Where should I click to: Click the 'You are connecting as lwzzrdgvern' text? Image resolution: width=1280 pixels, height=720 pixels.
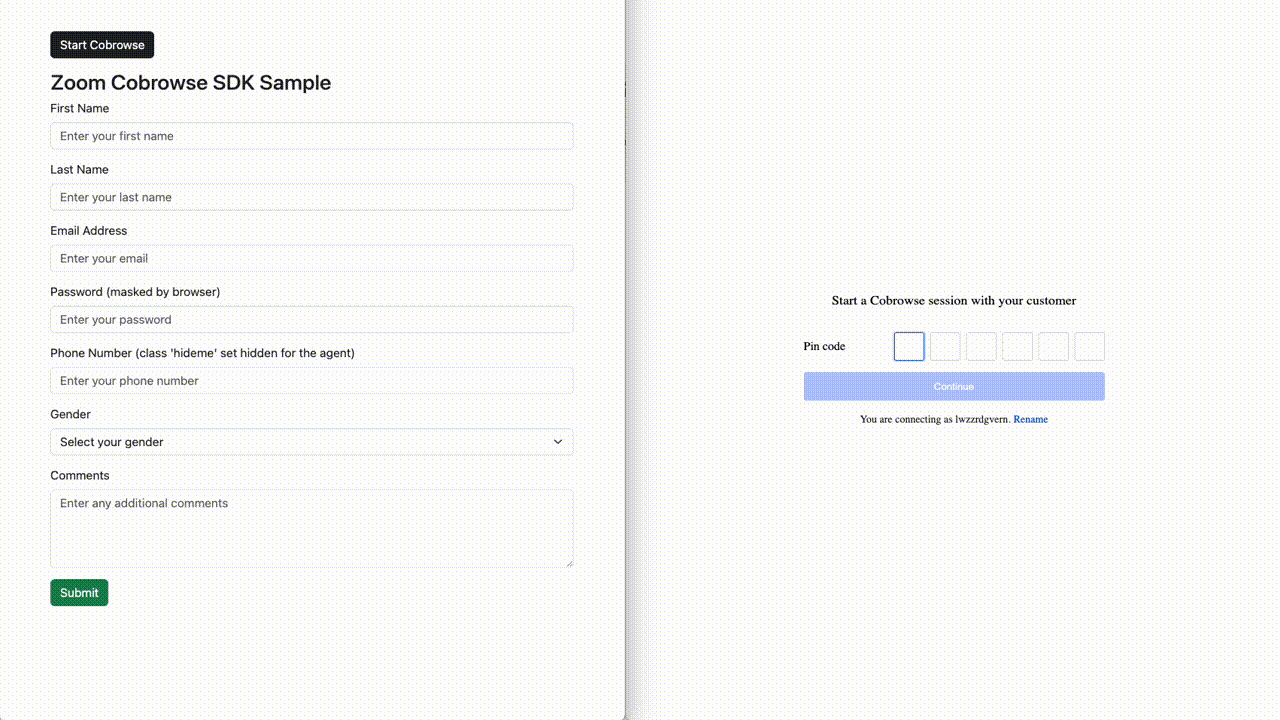click(x=934, y=420)
